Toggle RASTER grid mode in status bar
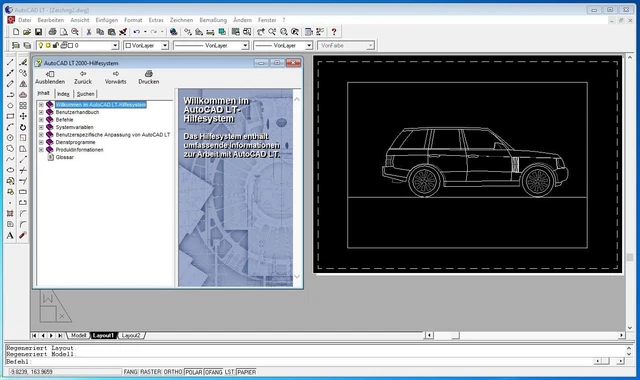The height and width of the screenshot is (380, 640). pos(151,372)
